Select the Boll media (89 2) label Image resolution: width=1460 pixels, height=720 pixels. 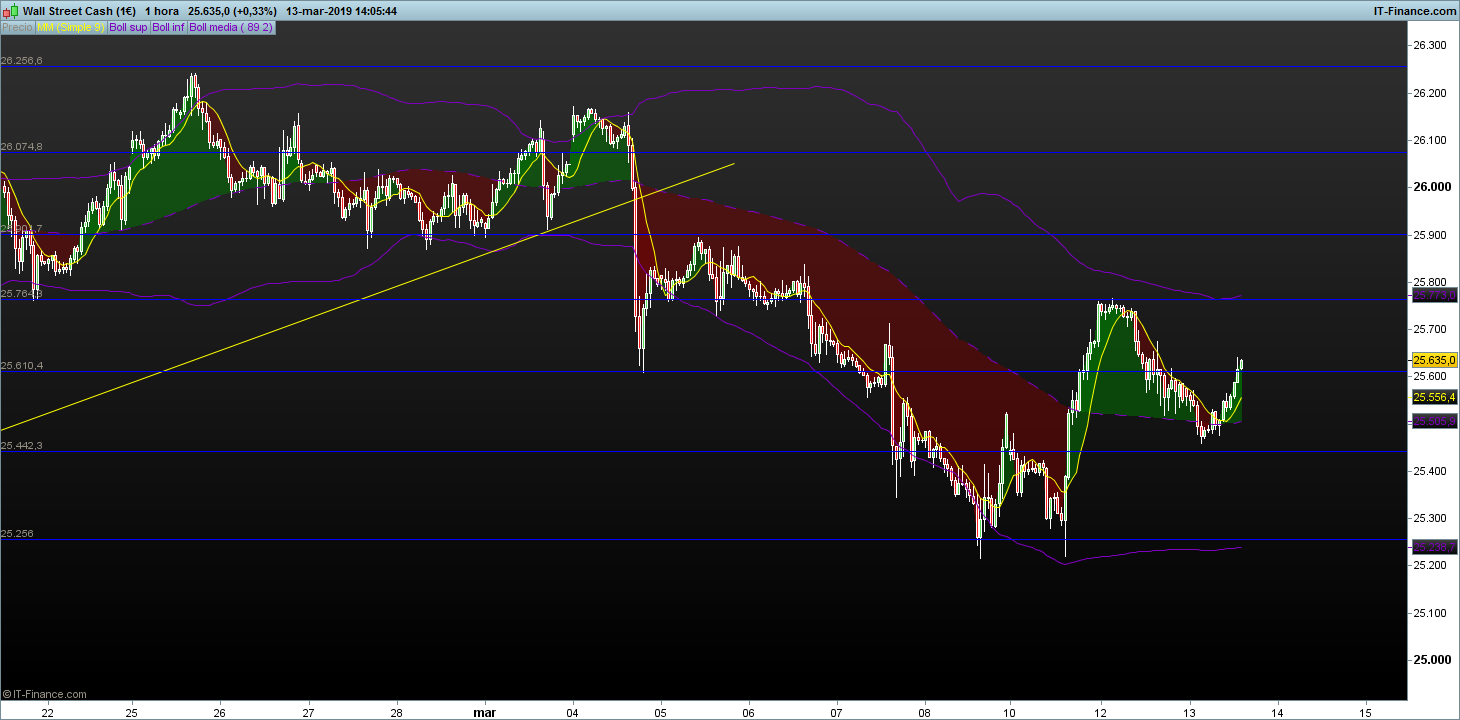[231, 28]
